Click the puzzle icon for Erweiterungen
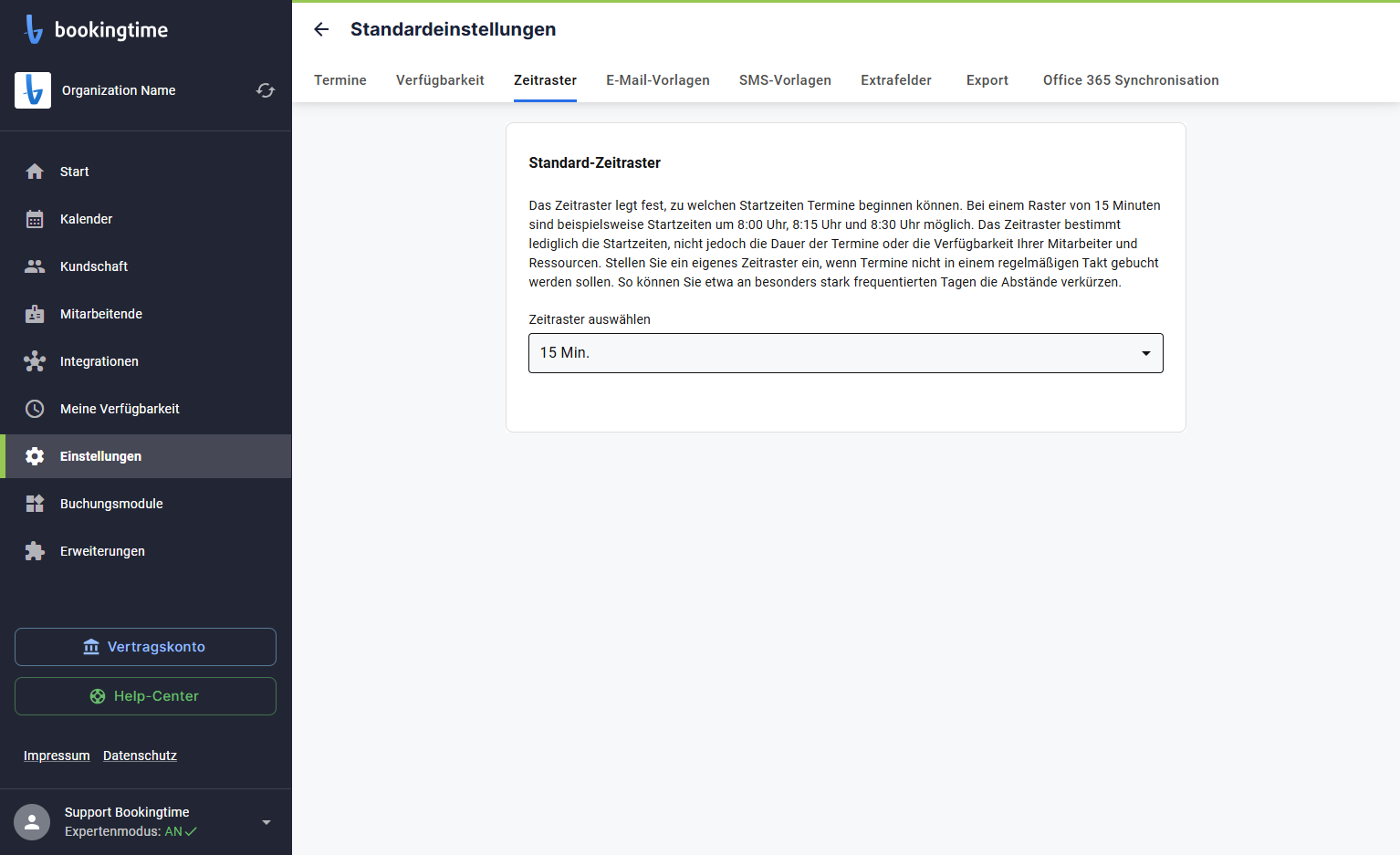The width and height of the screenshot is (1400, 855). [x=35, y=551]
